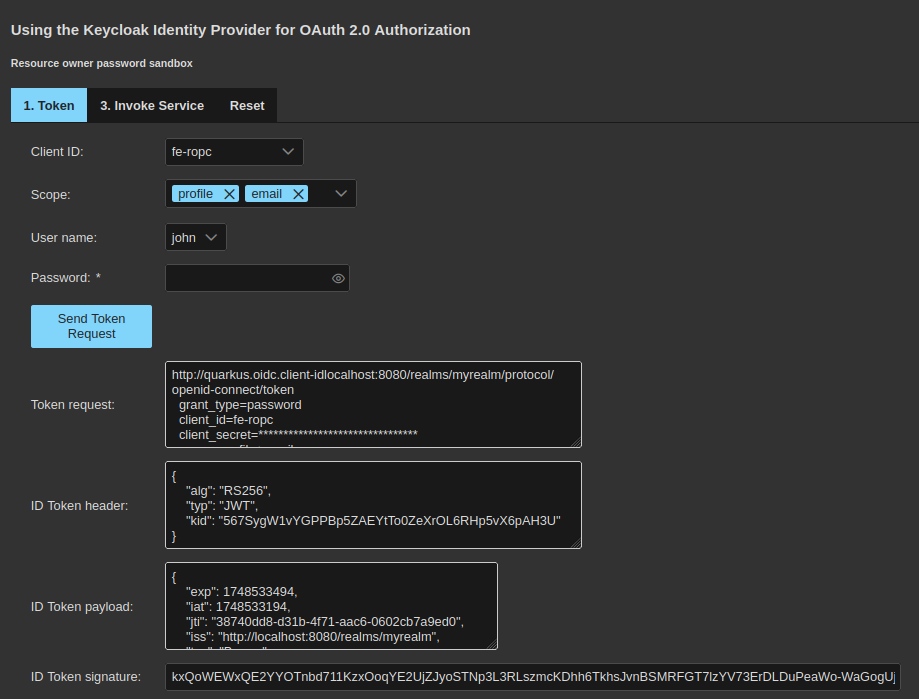Click the "iat": 1748533194 line

pos(238,607)
